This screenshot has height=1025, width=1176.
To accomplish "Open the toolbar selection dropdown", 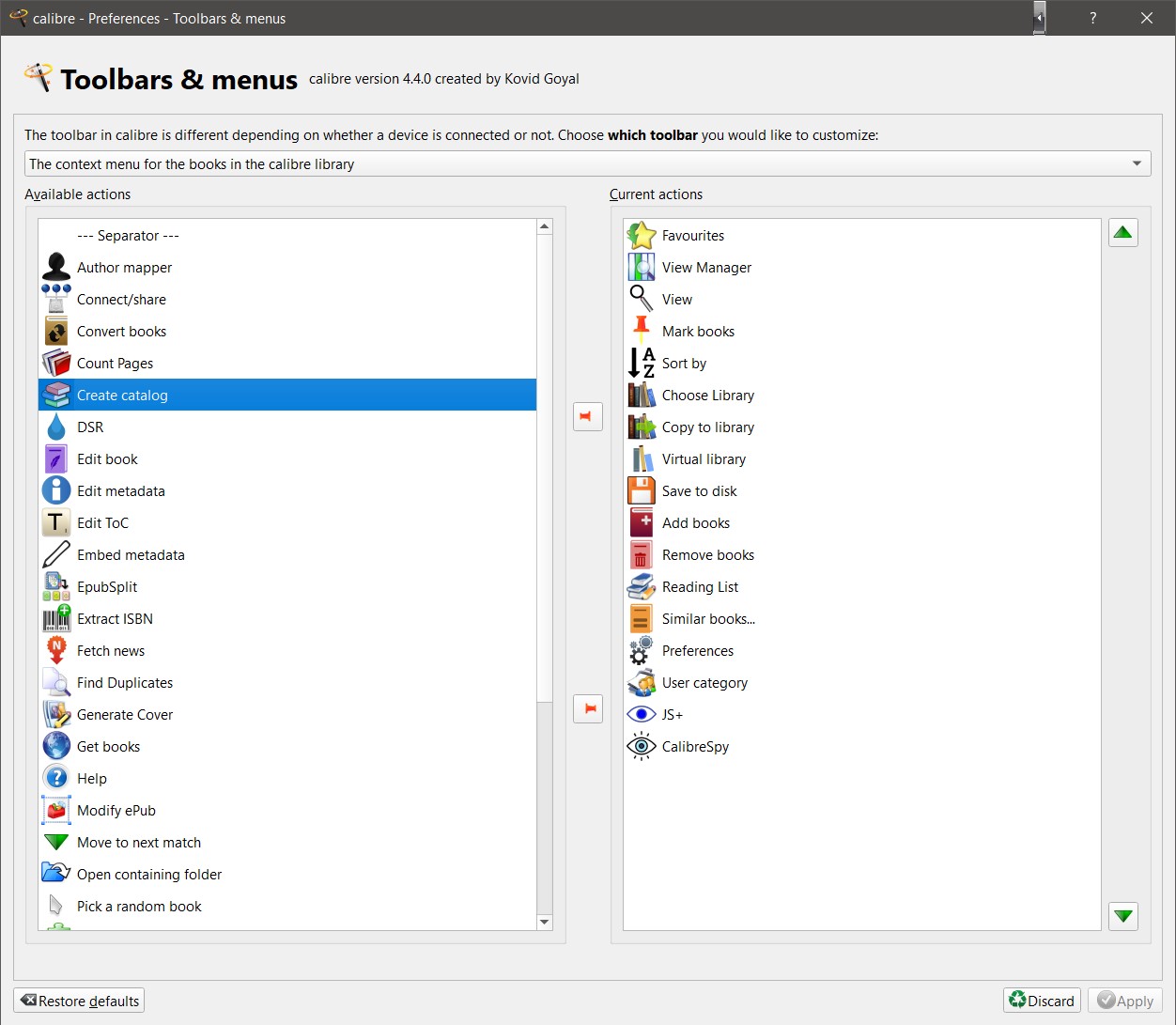I will [x=587, y=163].
